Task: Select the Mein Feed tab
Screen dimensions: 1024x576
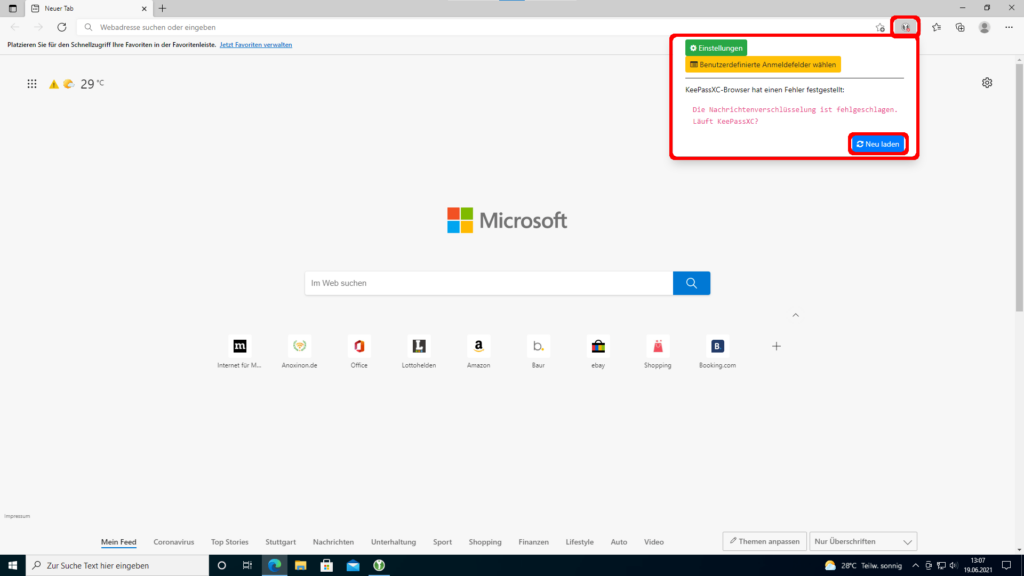Action: tap(119, 542)
